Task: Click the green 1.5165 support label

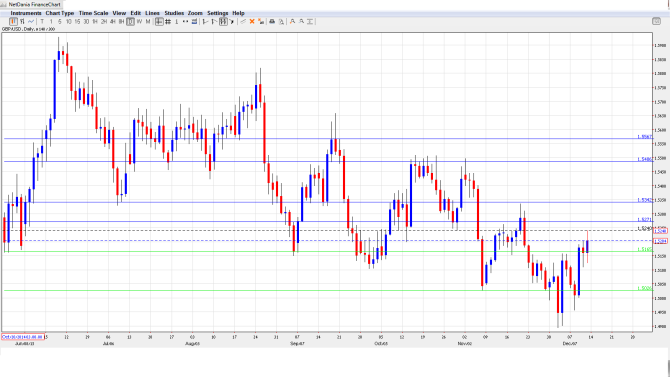Action: tap(645, 249)
